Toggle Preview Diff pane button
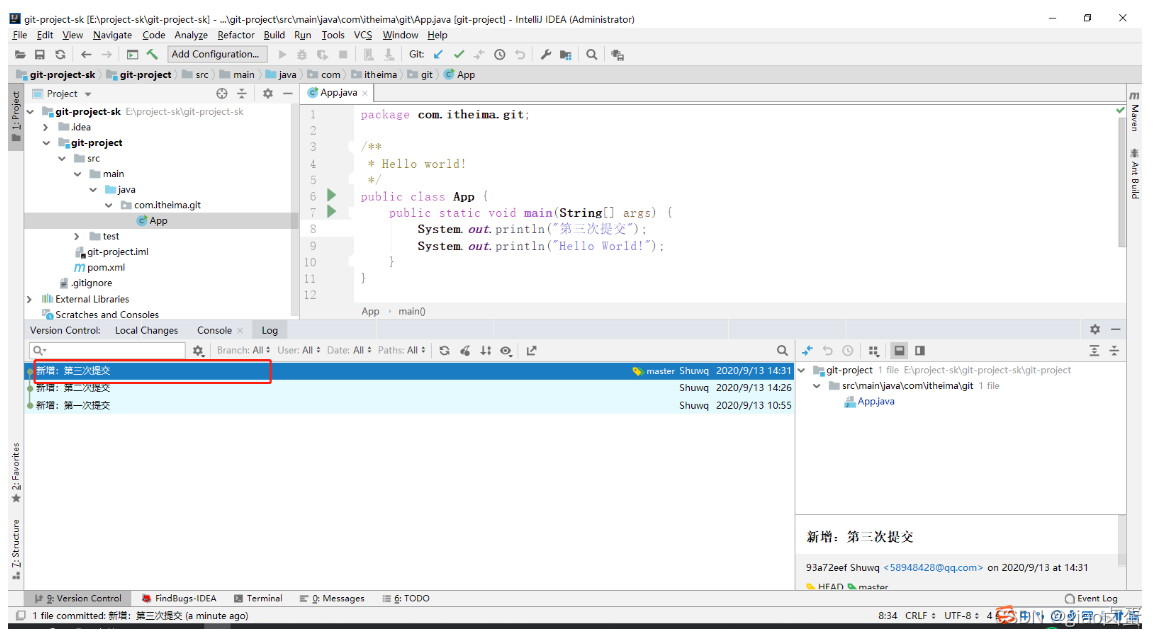This screenshot has height=637, width=1157. click(x=919, y=351)
